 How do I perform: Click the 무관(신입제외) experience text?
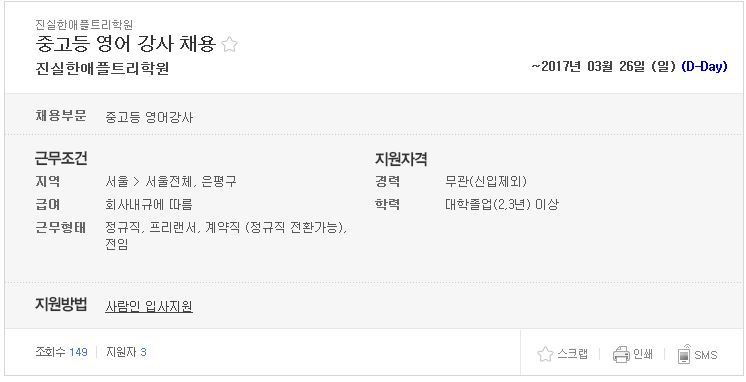click(x=486, y=182)
